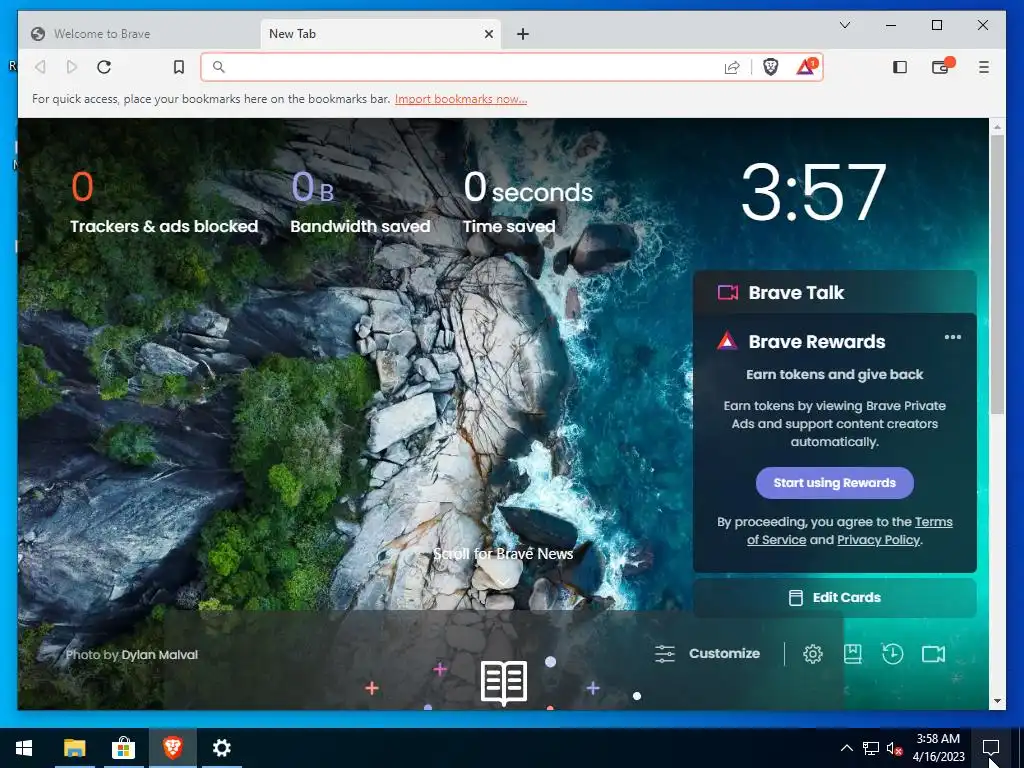
Task: Click the scrollbar down arrow
Action: coord(997,701)
